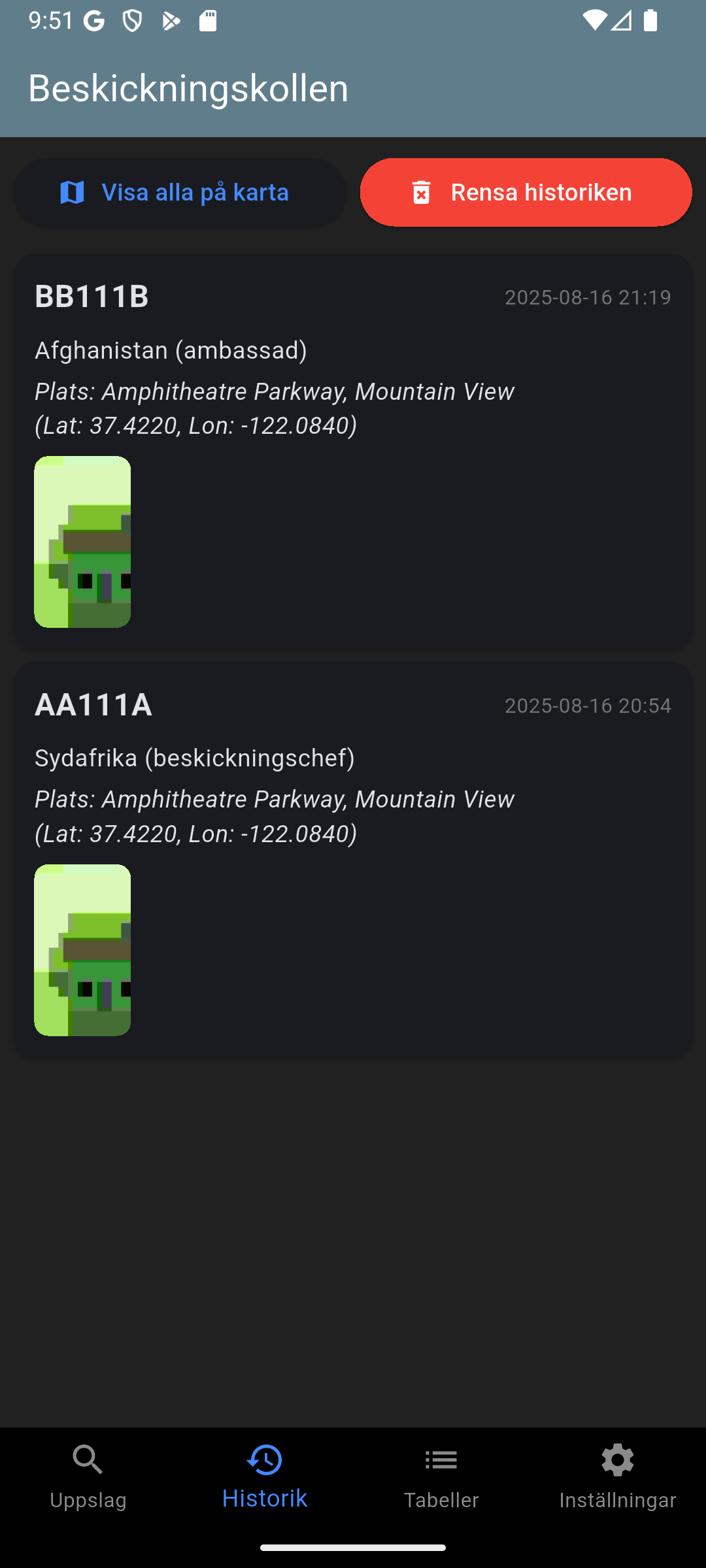The width and height of the screenshot is (706, 1568).
Task: Open the Uppslag search icon
Action: pyautogui.click(x=88, y=1460)
